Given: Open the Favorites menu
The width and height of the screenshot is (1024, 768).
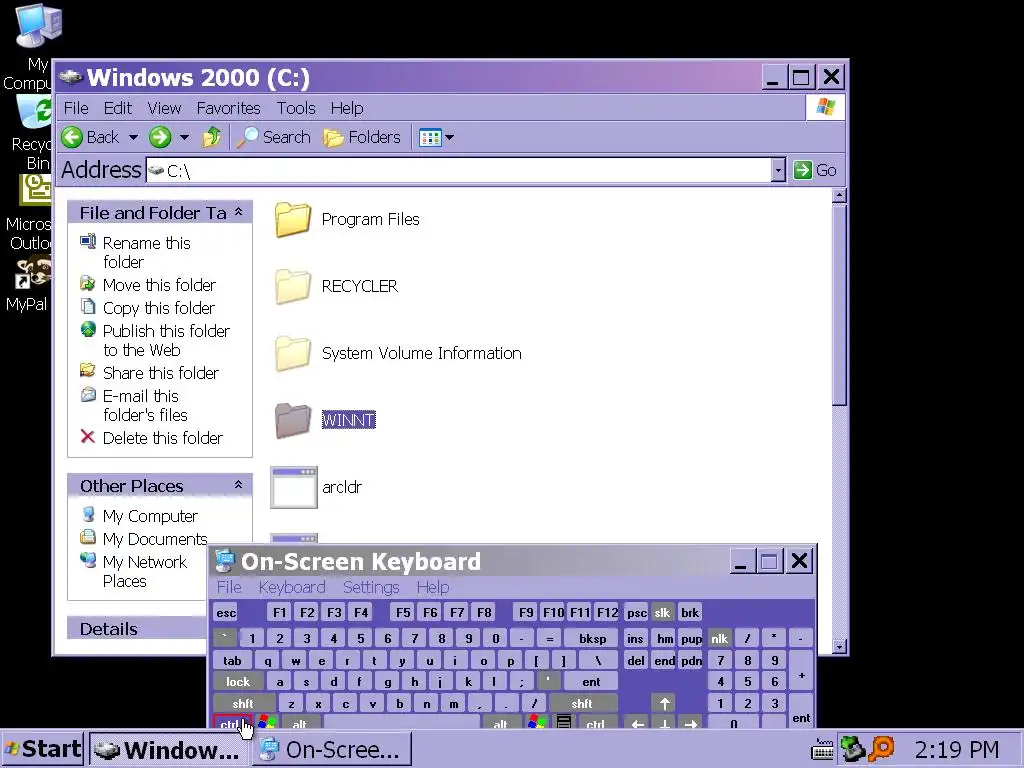Looking at the screenshot, I should click(229, 108).
